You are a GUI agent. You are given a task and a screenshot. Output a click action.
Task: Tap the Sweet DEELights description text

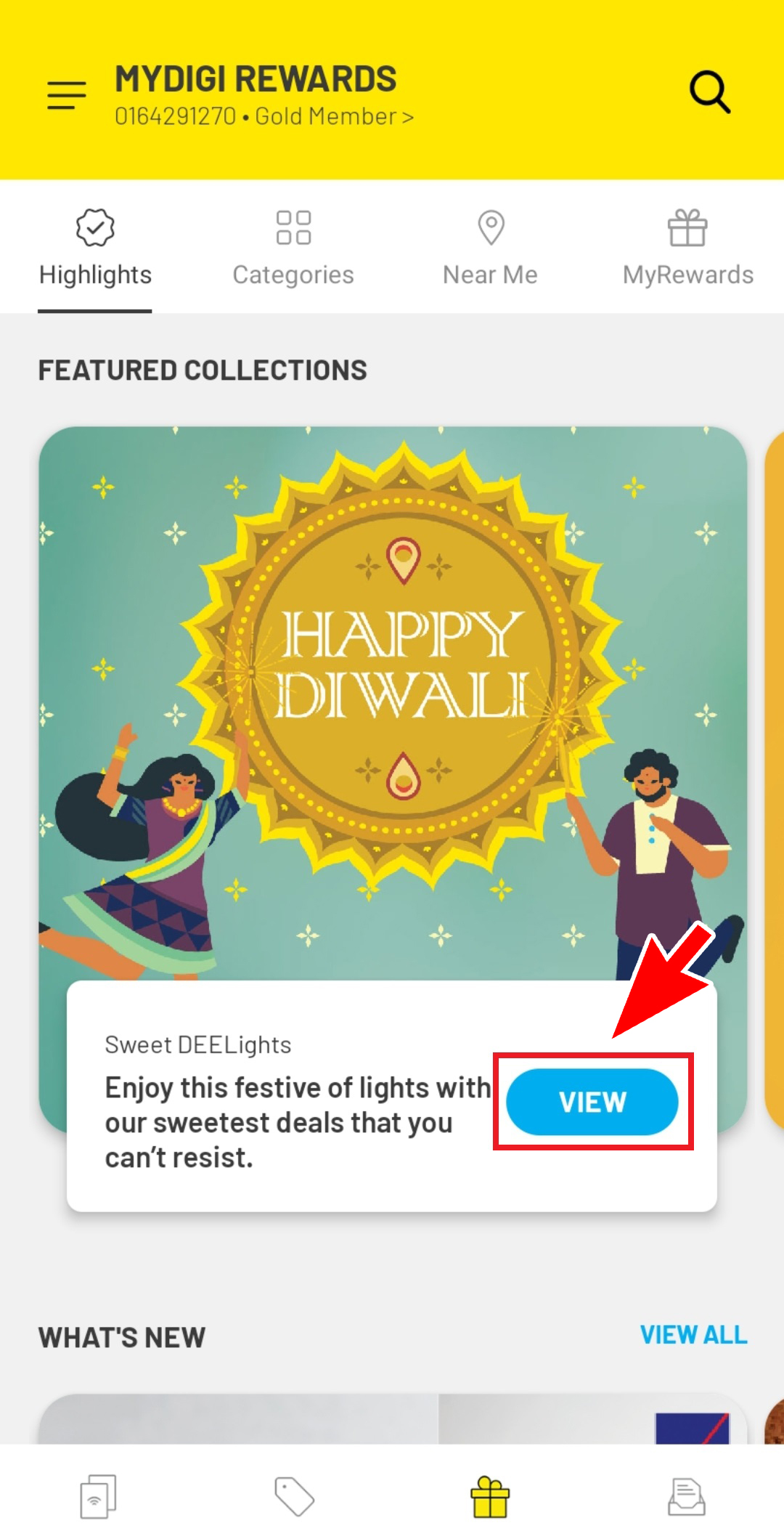[298, 1122]
